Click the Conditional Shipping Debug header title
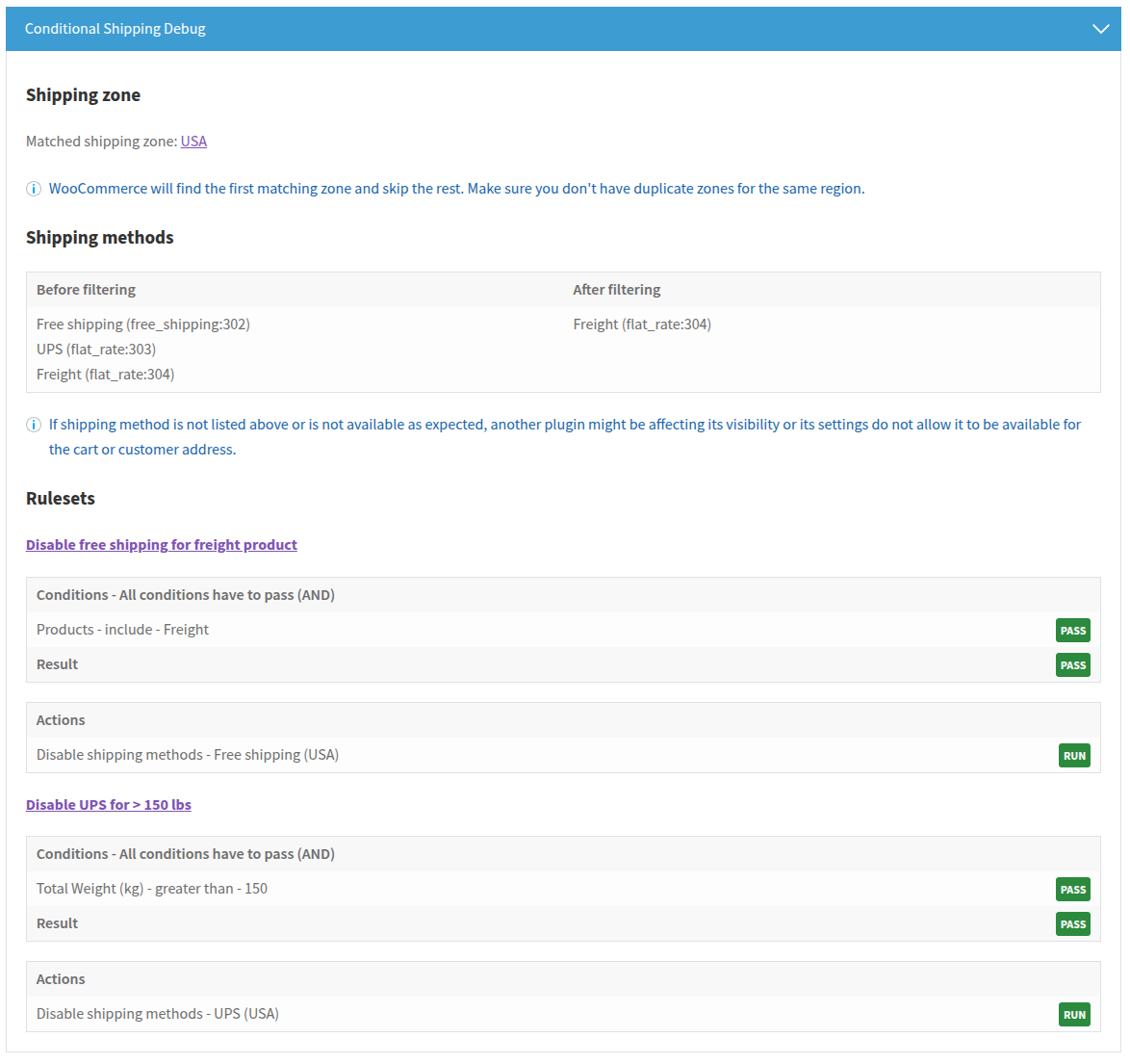Viewport: 1130px width, 1064px height. (116, 29)
